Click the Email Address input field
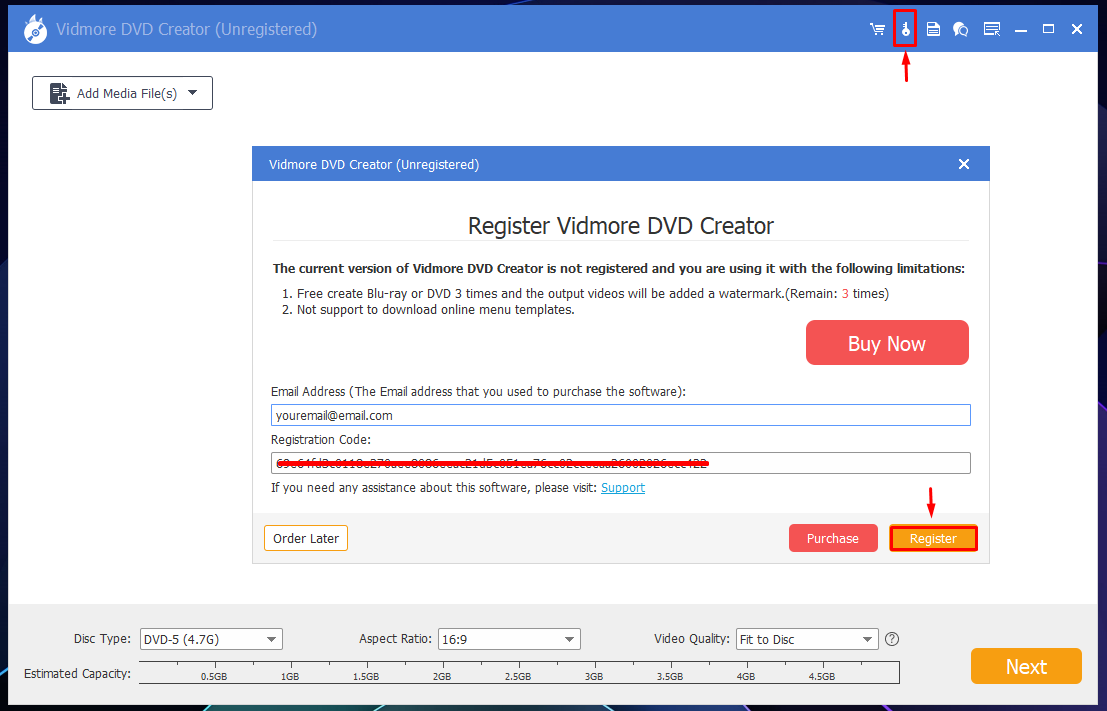Screen dimensions: 1107x711 (x=621, y=415)
